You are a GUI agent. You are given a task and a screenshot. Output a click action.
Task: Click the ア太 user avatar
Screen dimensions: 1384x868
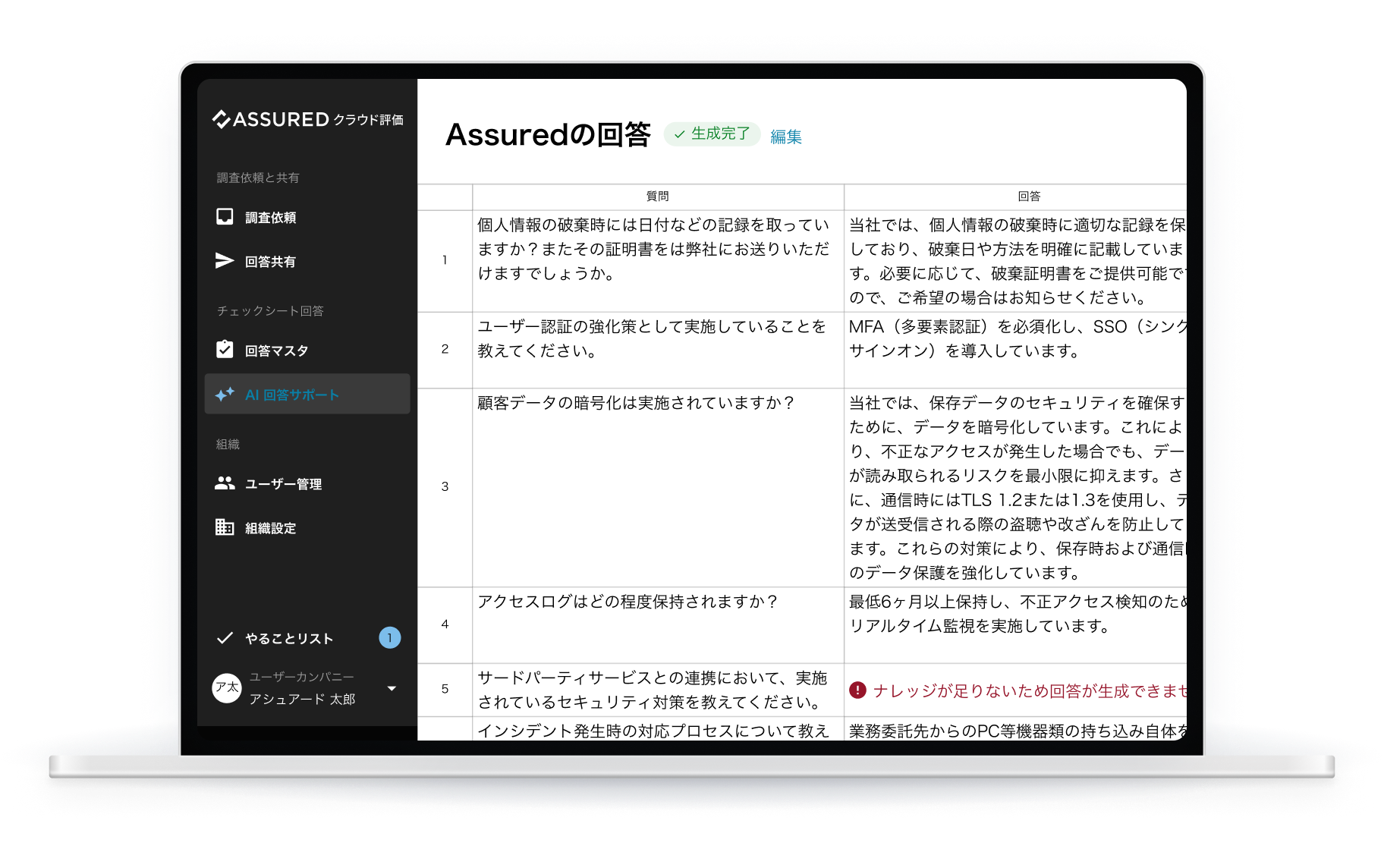pyautogui.click(x=227, y=687)
